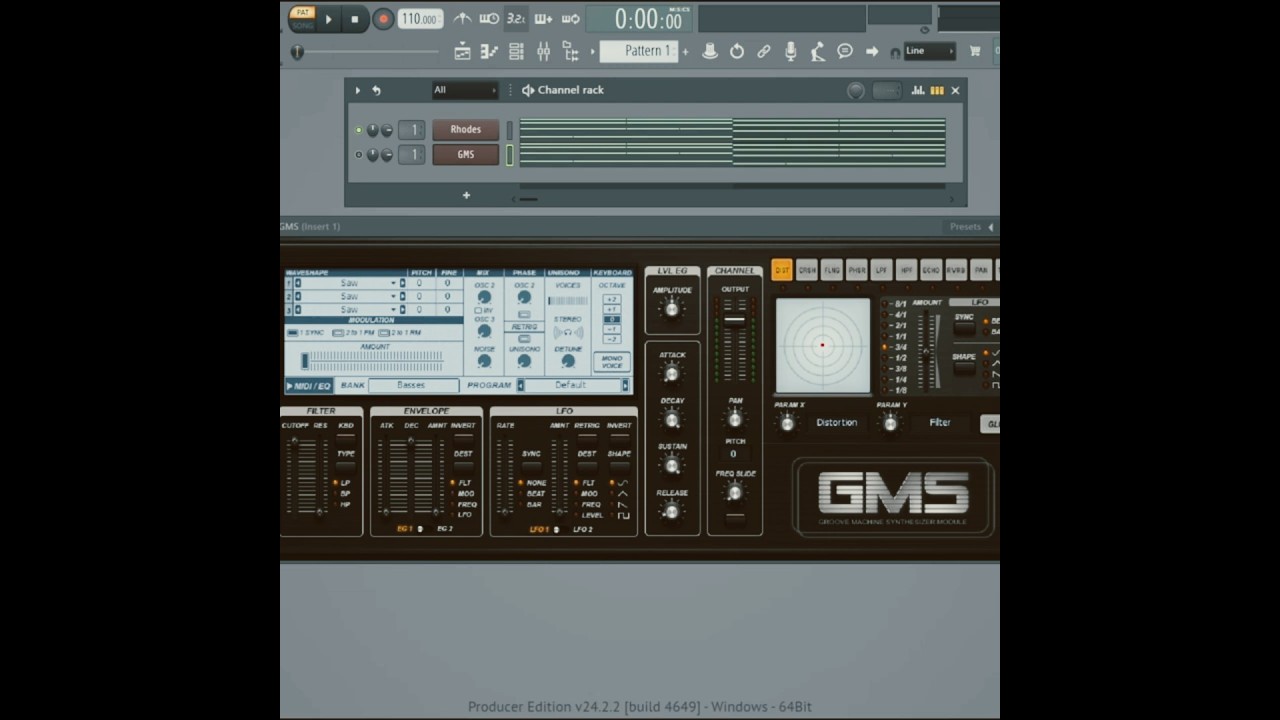The height and width of the screenshot is (720, 1280).
Task: Add new pattern with plus button
Action: pyautogui.click(x=685, y=52)
